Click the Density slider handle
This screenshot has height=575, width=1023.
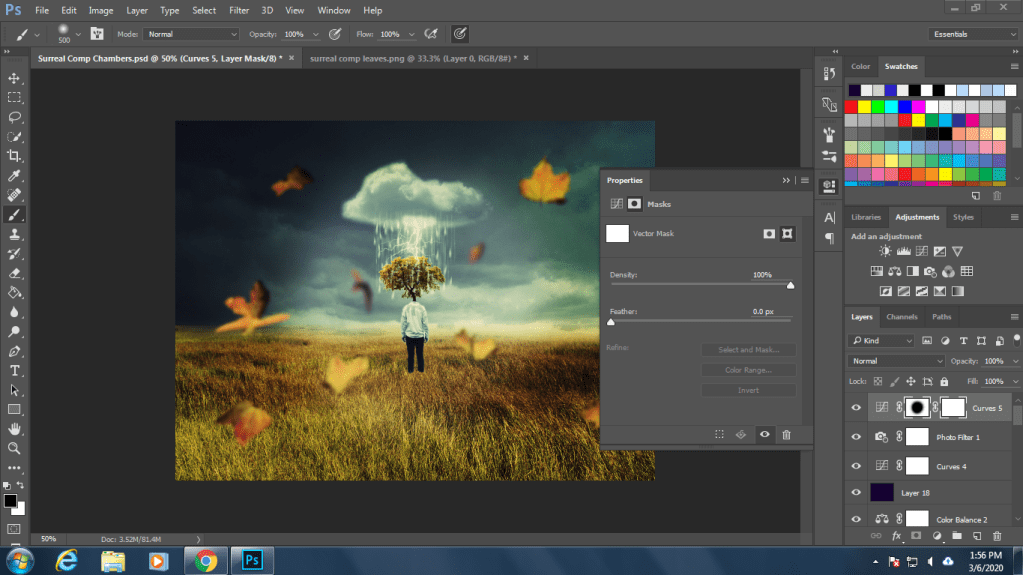790,286
